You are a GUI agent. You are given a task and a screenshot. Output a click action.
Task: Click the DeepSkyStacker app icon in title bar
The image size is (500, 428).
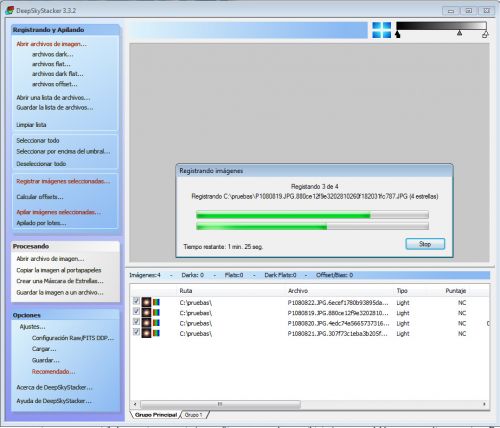tap(9, 11)
